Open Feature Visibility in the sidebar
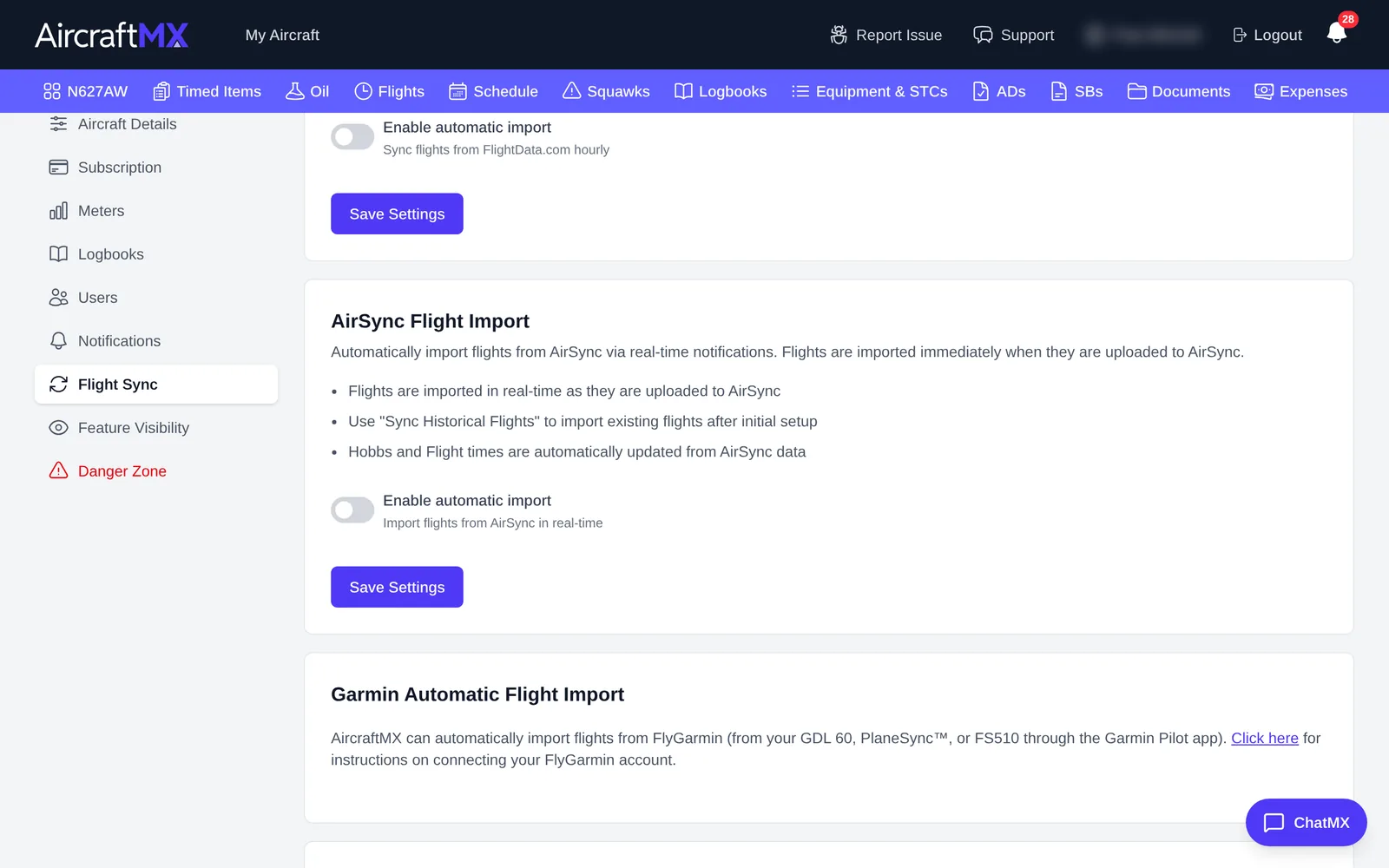The width and height of the screenshot is (1389, 868). pos(156,428)
